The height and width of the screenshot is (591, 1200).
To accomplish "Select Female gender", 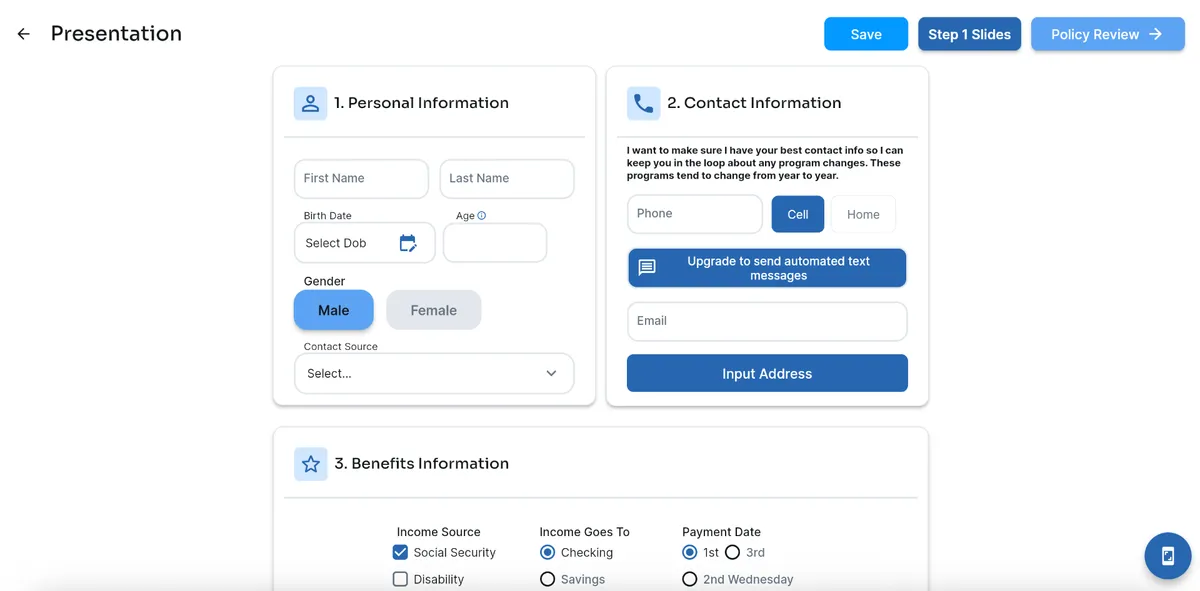I will pyautogui.click(x=434, y=310).
